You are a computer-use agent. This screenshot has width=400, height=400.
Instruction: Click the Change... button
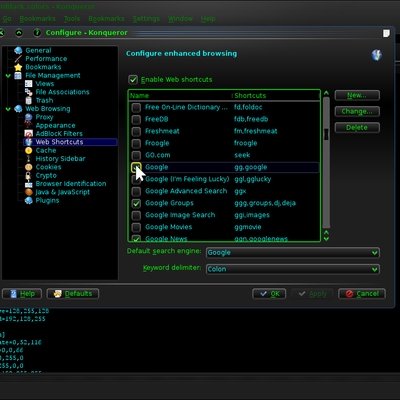[357, 111]
